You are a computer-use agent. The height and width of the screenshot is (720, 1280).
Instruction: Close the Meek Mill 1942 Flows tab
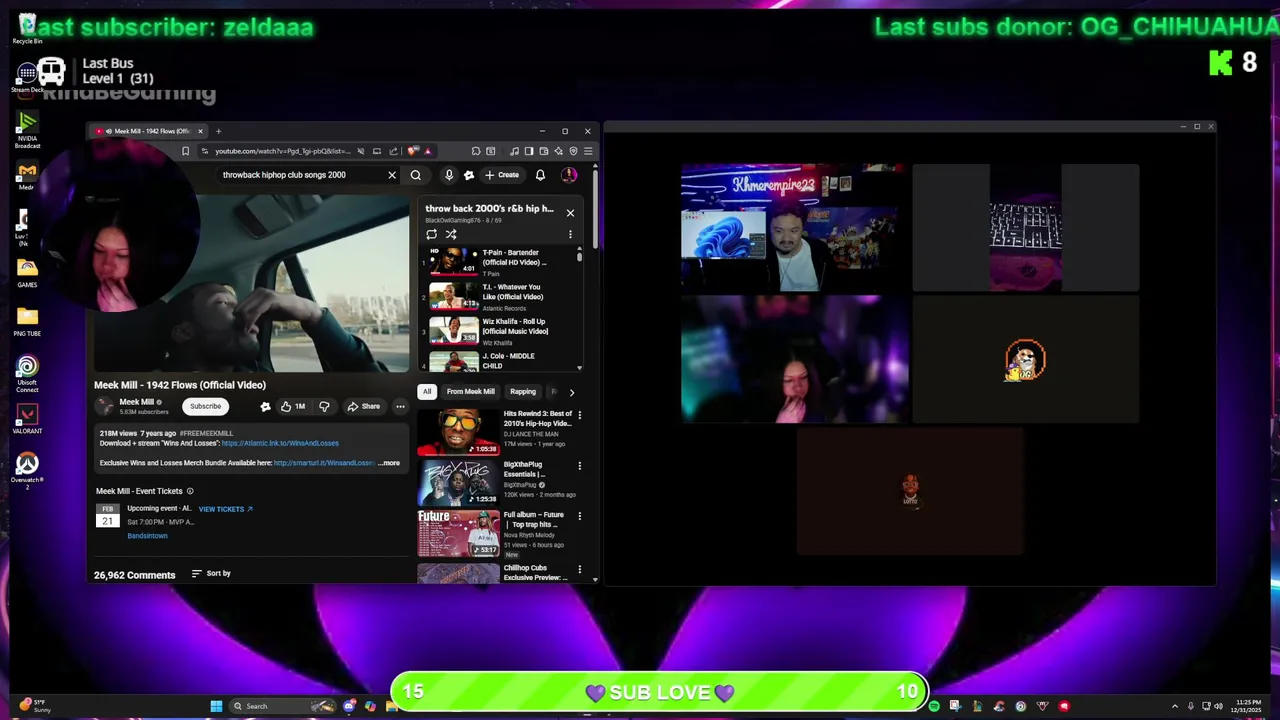[x=200, y=131]
